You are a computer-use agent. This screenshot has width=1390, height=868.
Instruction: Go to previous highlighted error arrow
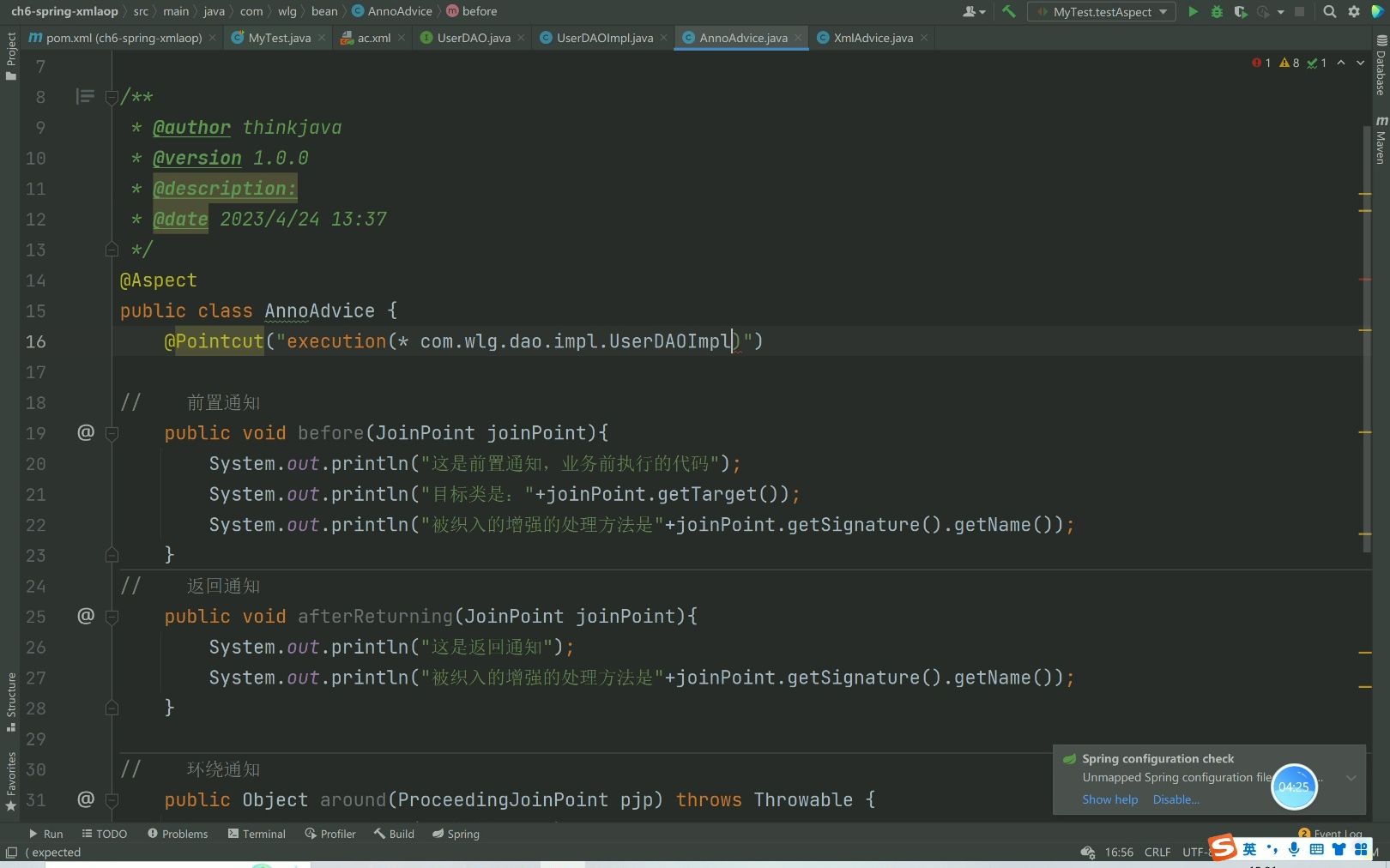tap(1341, 63)
